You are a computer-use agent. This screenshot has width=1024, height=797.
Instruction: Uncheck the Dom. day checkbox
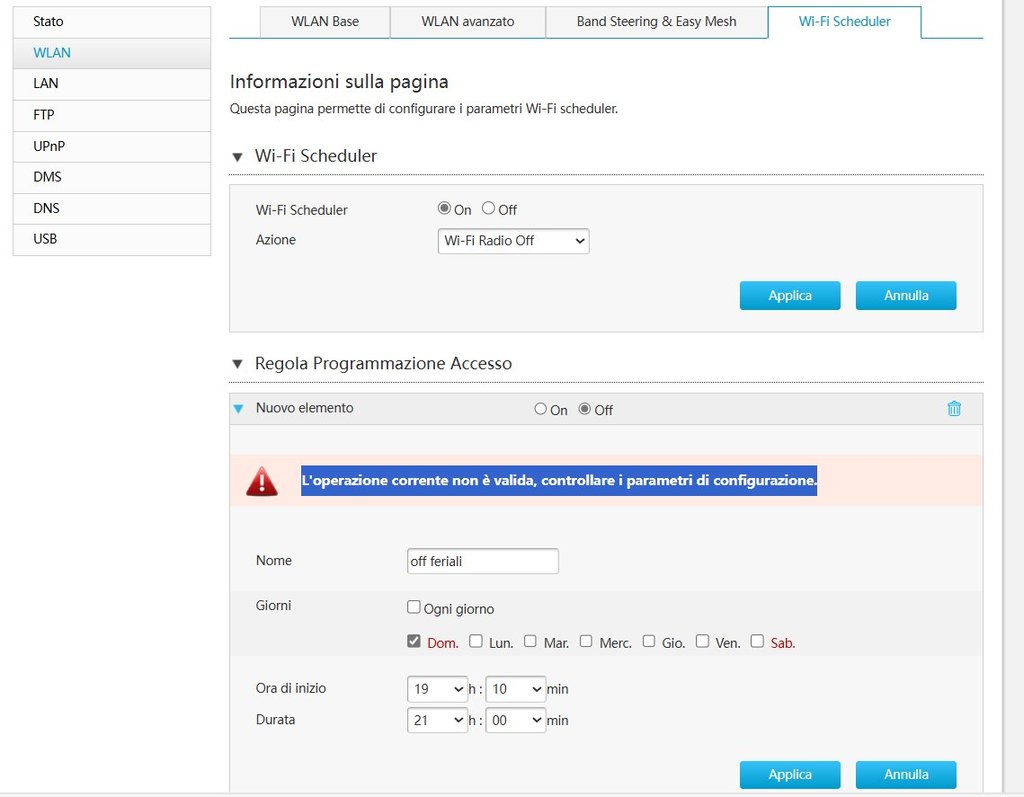pyautogui.click(x=414, y=641)
